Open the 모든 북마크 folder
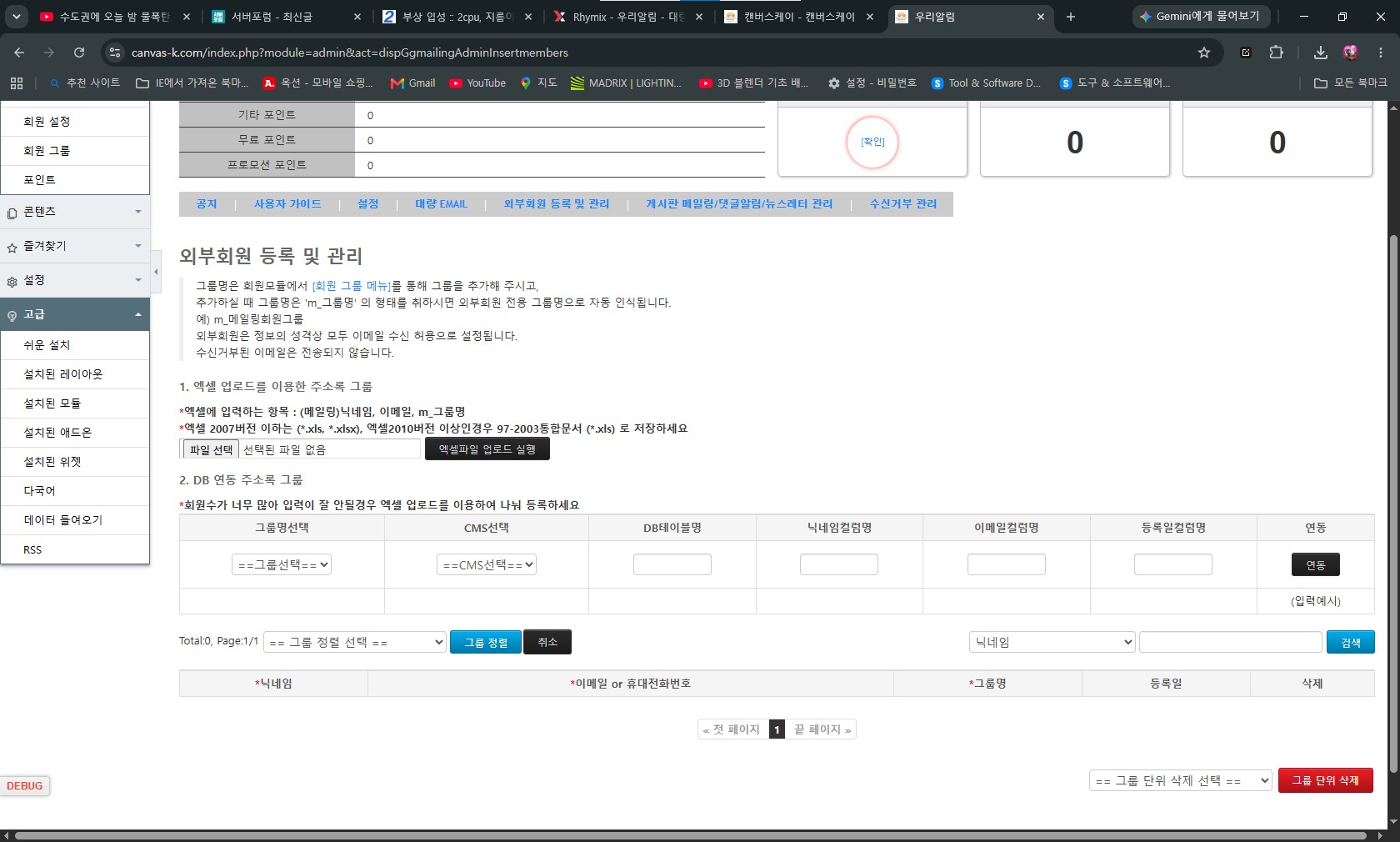This screenshot has height=842, width=1400. click(1350, 83)
